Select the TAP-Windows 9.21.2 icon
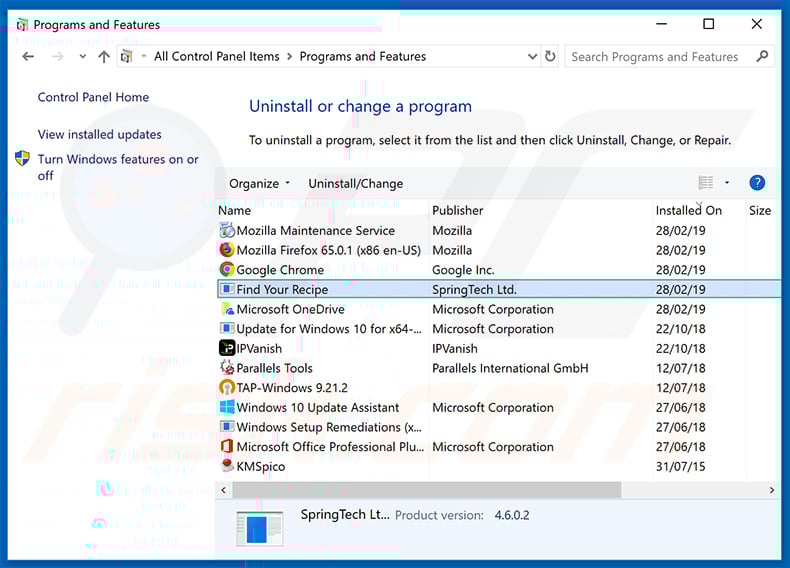 [x=227, y=388]
